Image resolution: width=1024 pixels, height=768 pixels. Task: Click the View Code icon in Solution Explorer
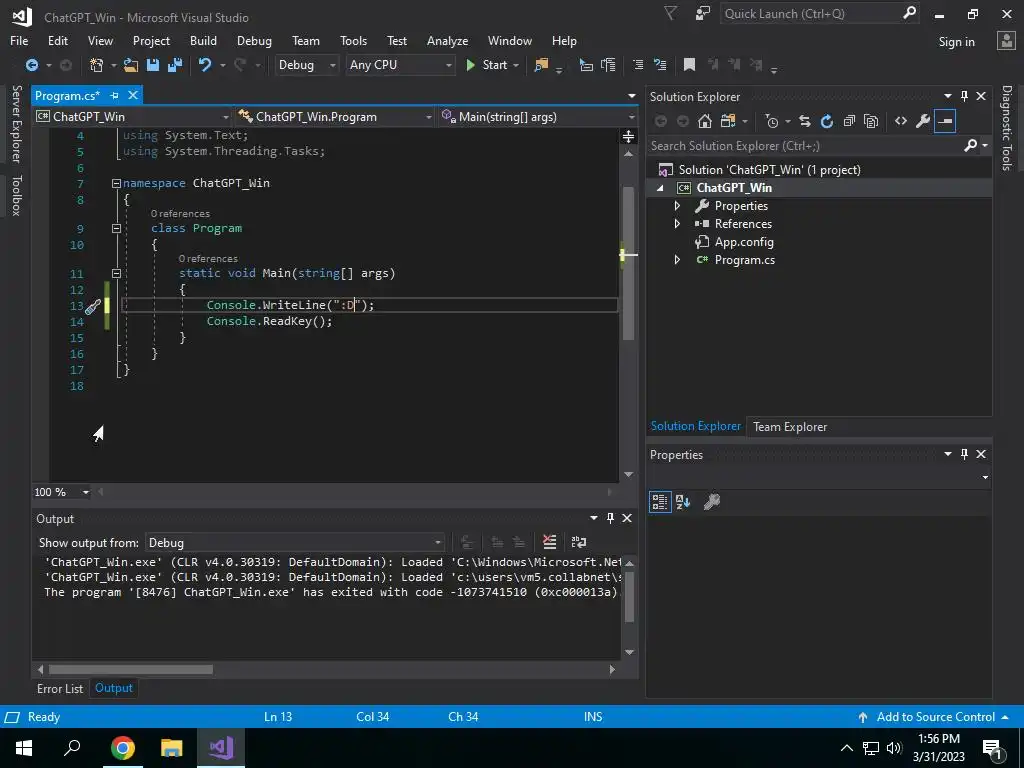[x=901, y=121]
